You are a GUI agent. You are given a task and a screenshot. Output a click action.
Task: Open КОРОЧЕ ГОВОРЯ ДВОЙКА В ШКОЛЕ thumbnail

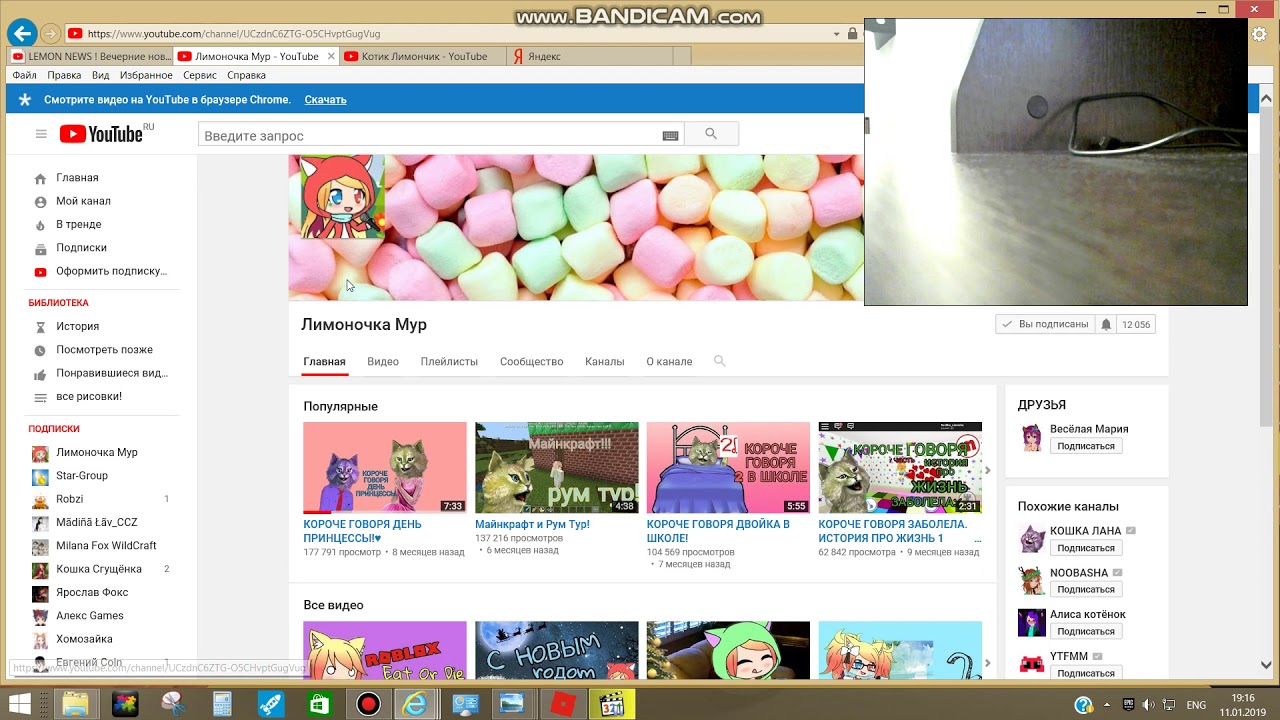pos(728,468)
